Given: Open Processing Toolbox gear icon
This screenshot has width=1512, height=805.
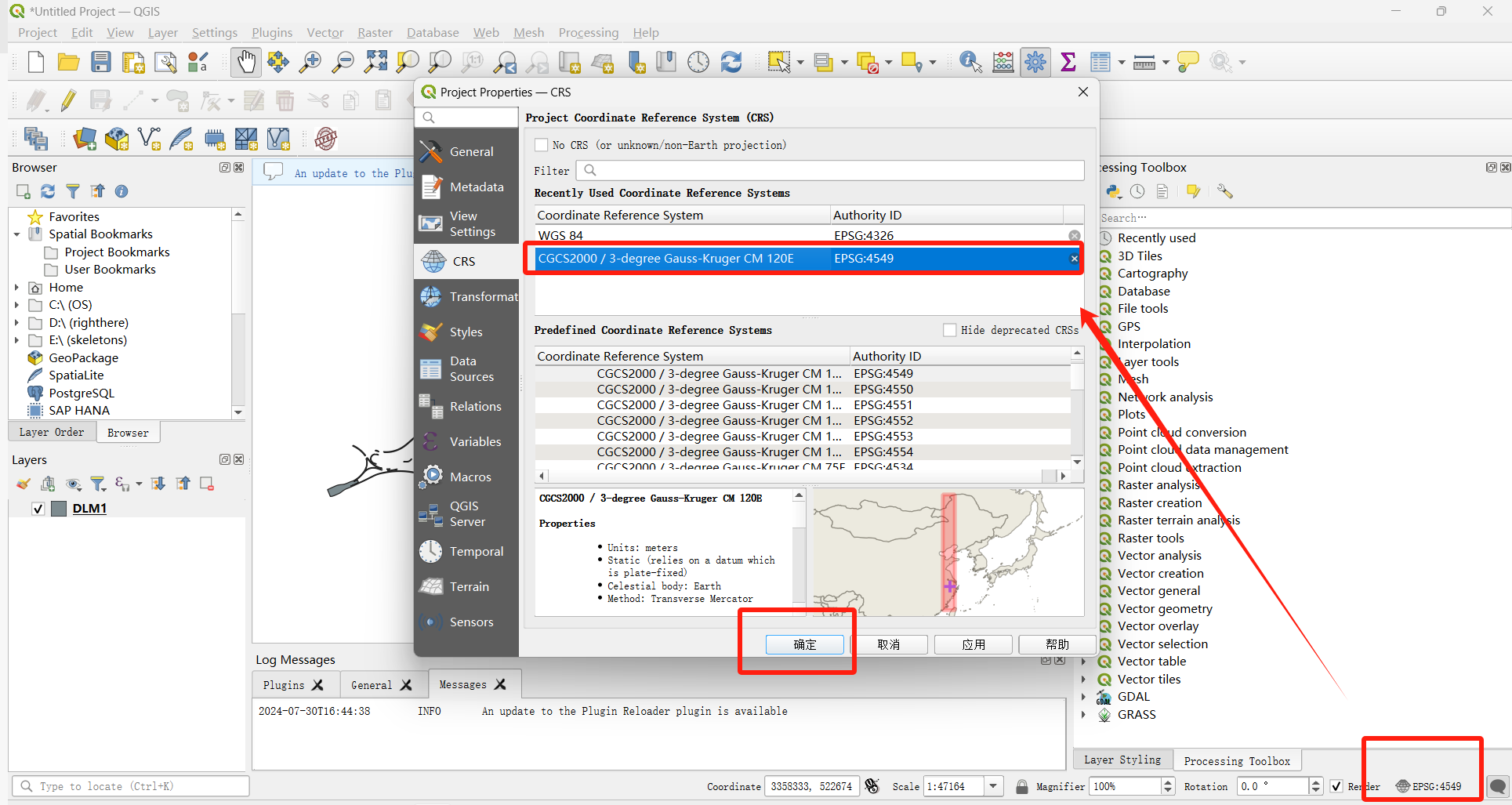Looking at the screenshot, I should [x=1035, y=62].
